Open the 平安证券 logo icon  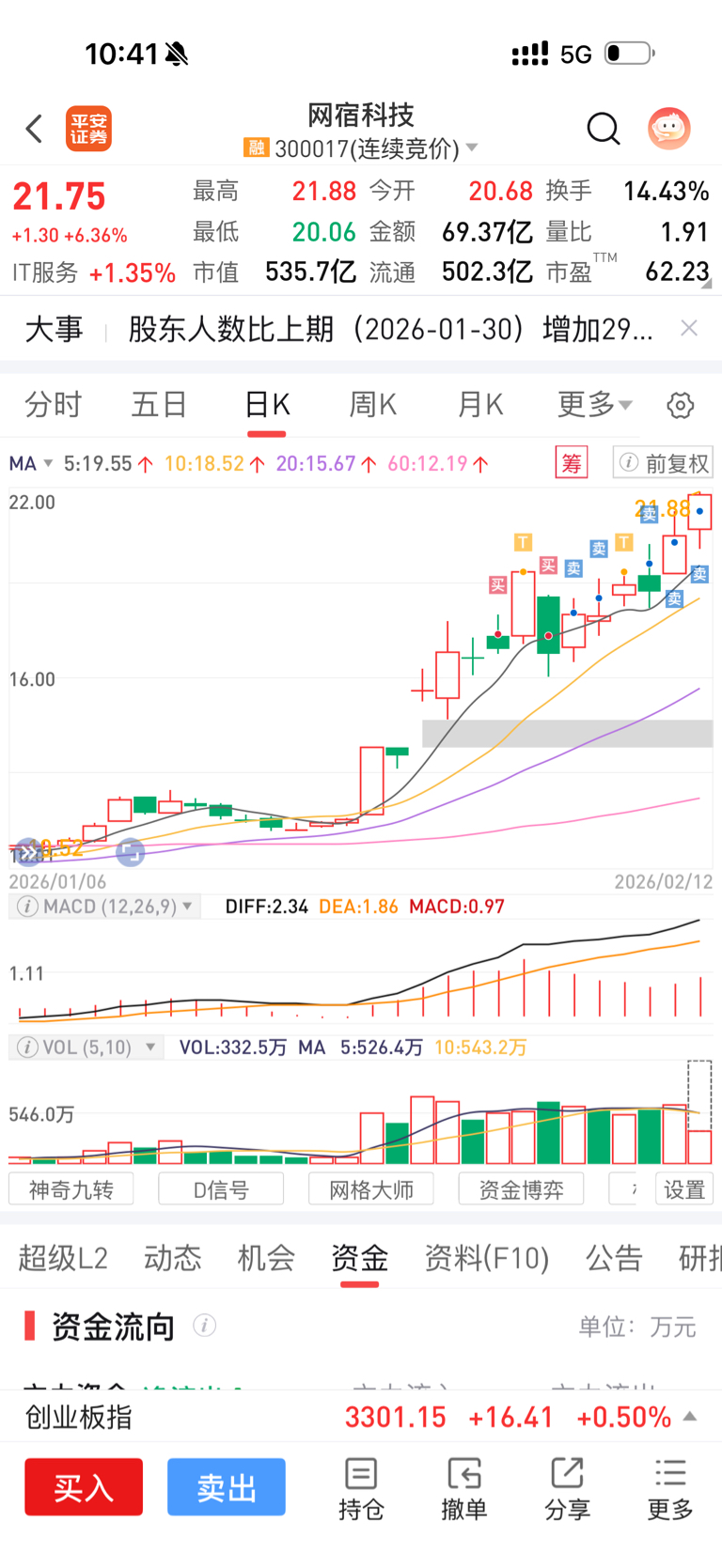tap(88, 129)
